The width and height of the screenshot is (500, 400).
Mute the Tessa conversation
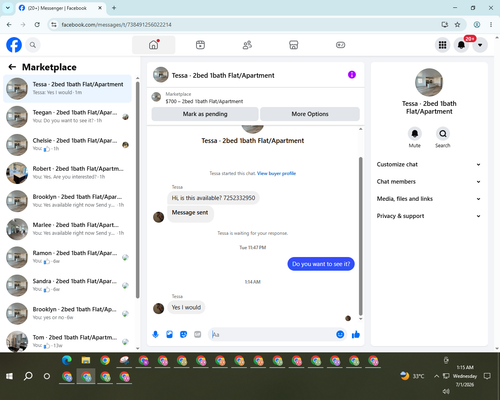(x=415, y=134)
